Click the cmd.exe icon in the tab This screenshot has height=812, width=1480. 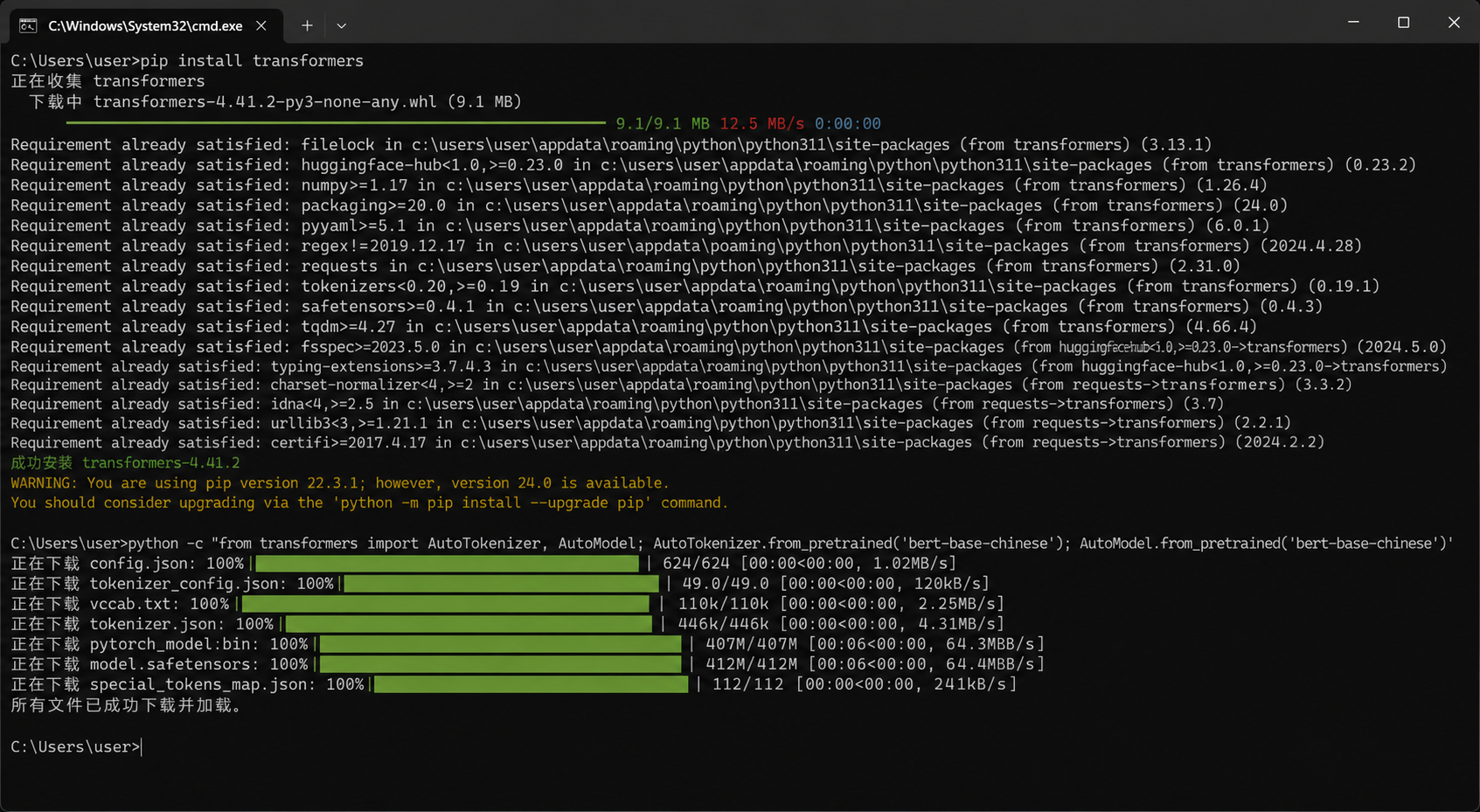click(28, 25)
